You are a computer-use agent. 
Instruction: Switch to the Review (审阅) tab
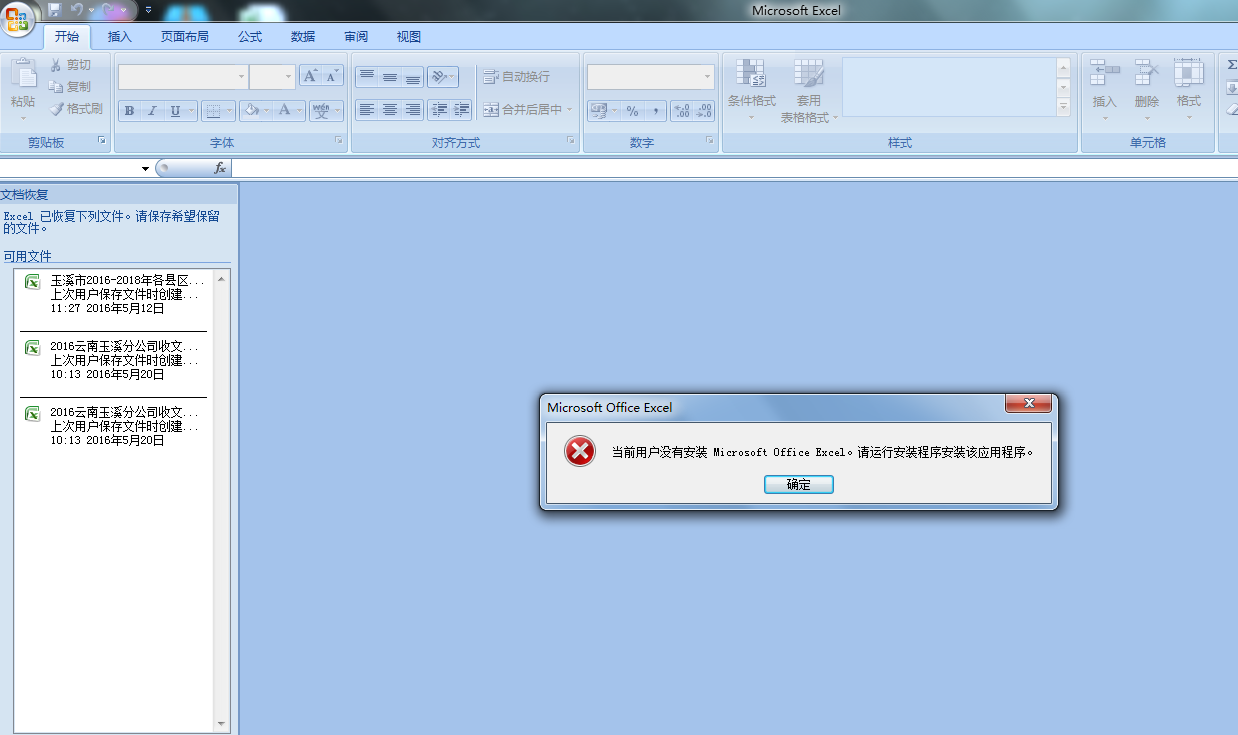pos(356,37)
